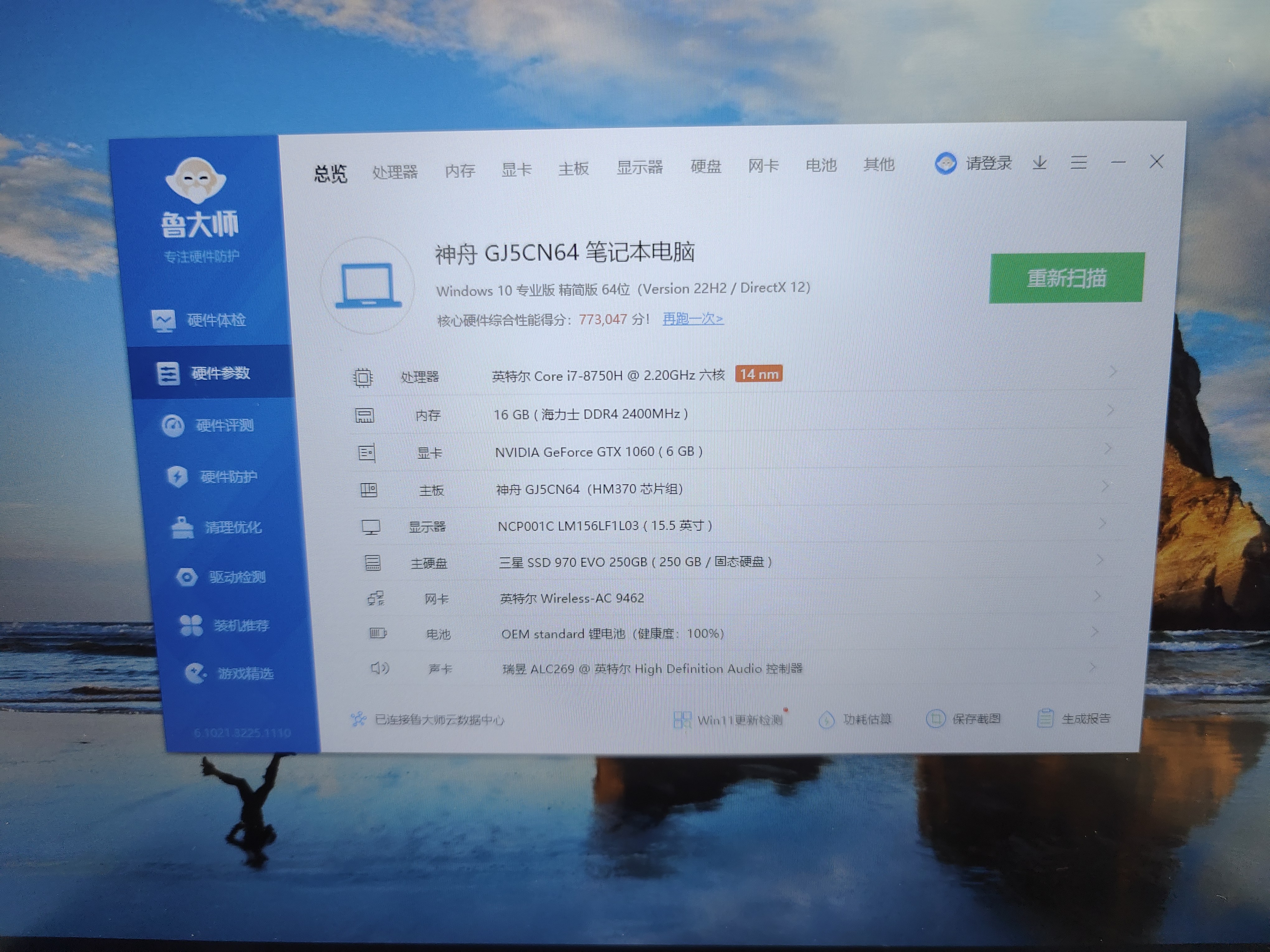The height and width of the screenshot is (952, 1270).
Task: Expand the 声卡 row chevron
Action: (1093, 667)
